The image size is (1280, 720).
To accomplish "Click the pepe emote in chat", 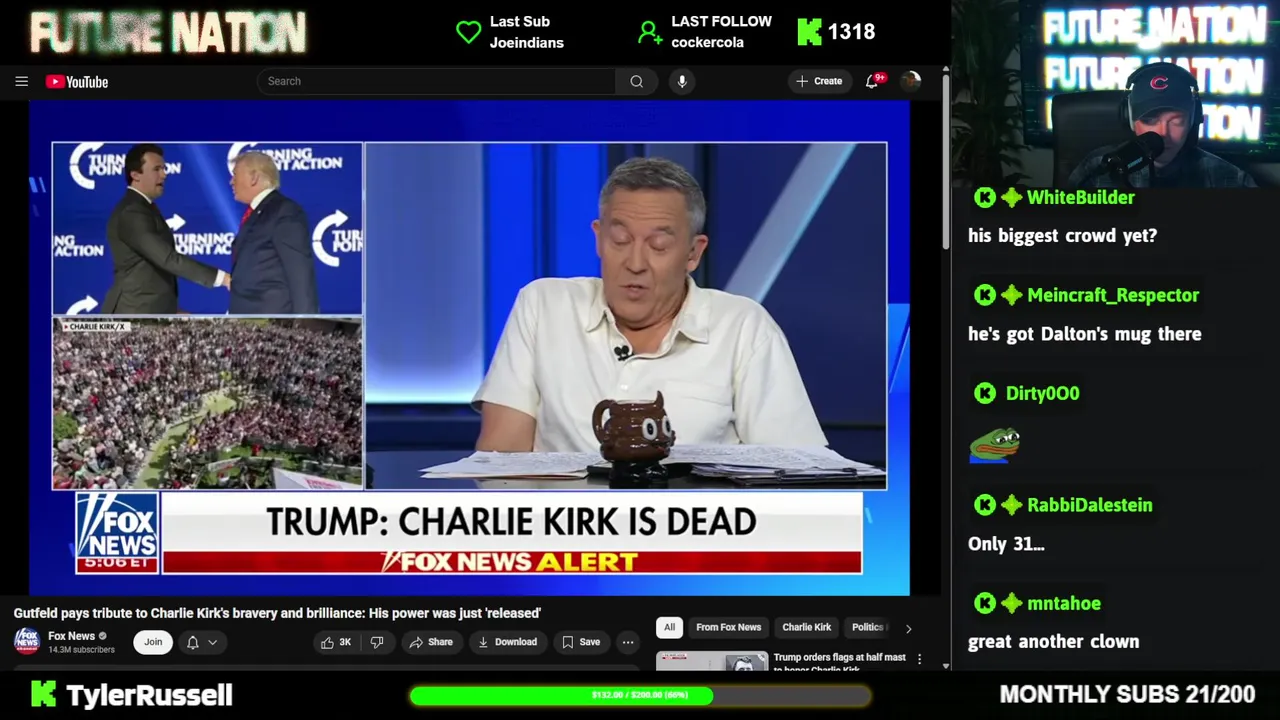I will point(994,445).
